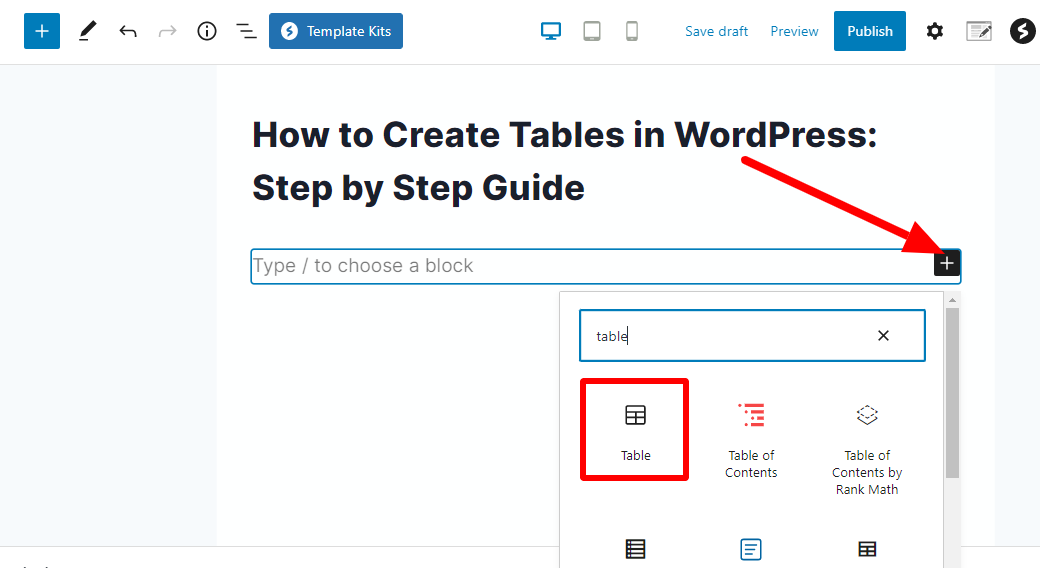Insert Table of Contents by Rank Math block
Viewport: 1040px width, 568px height.
click(867, 448)
